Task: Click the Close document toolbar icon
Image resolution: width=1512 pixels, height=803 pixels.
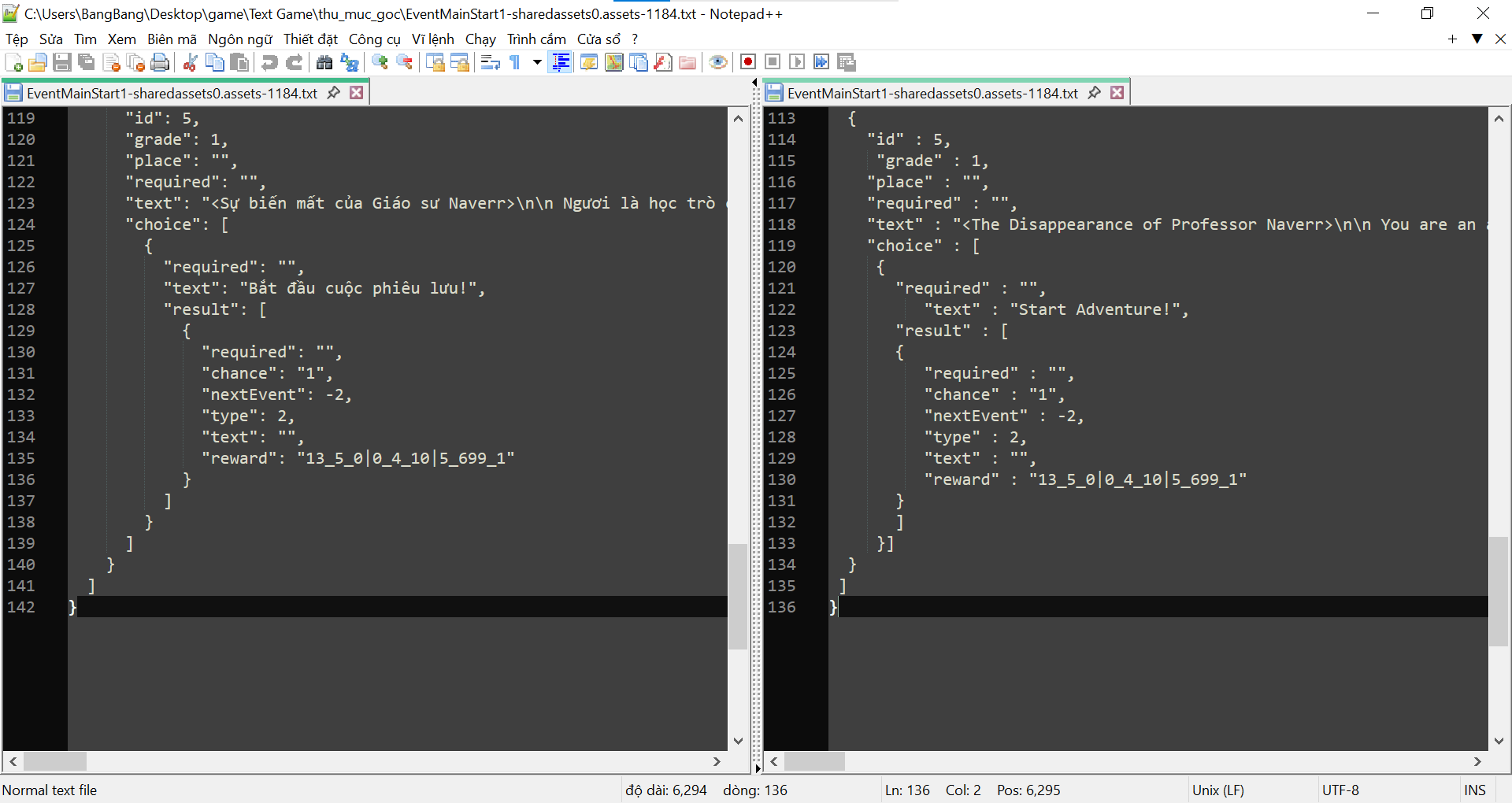Action: pyautogui.click(x=111, y=62)
